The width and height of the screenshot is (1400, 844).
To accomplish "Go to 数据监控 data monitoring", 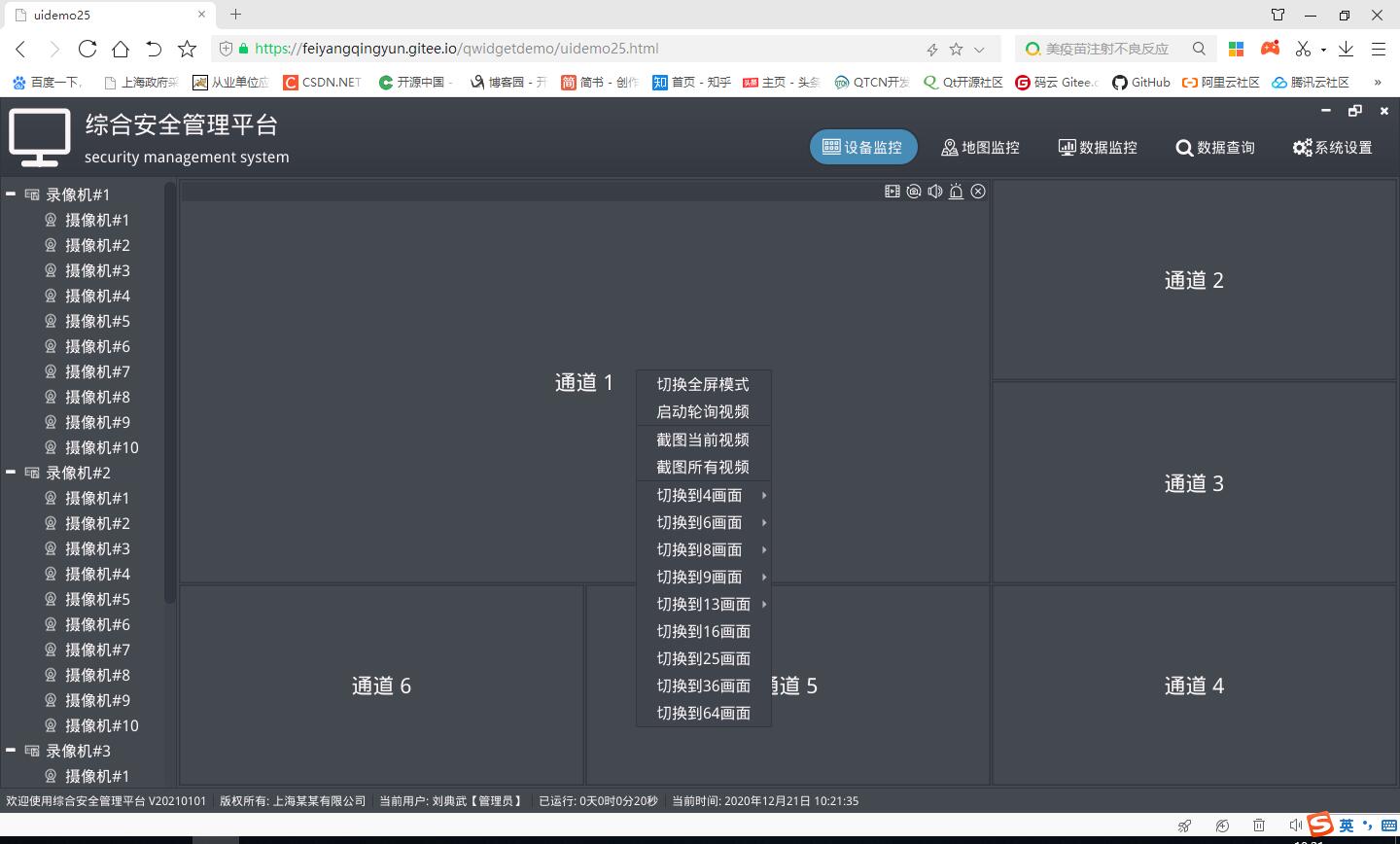I will point(1097,148).
